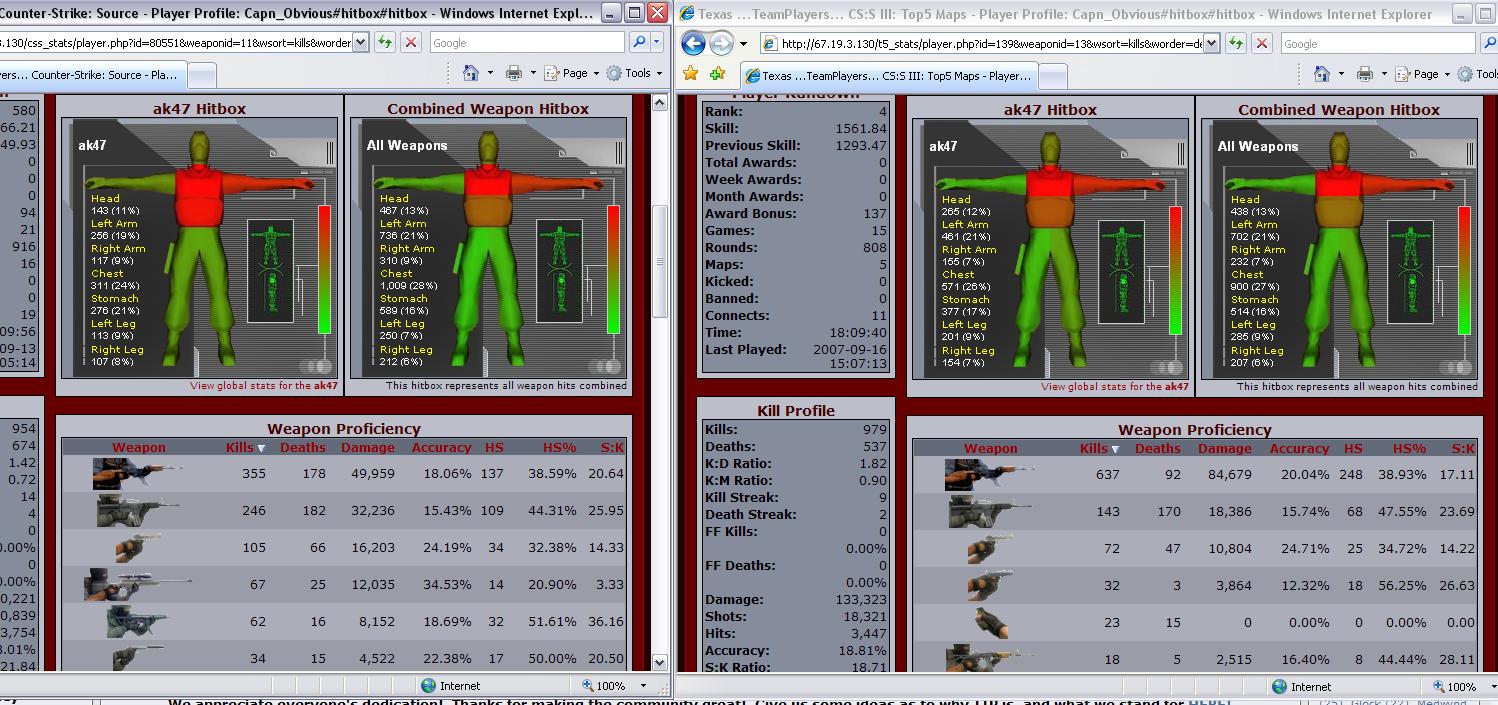Open ak47 global stats link in Texas TeamPlayers window
The image size is (1498, 705).
tap(1115, 387)
